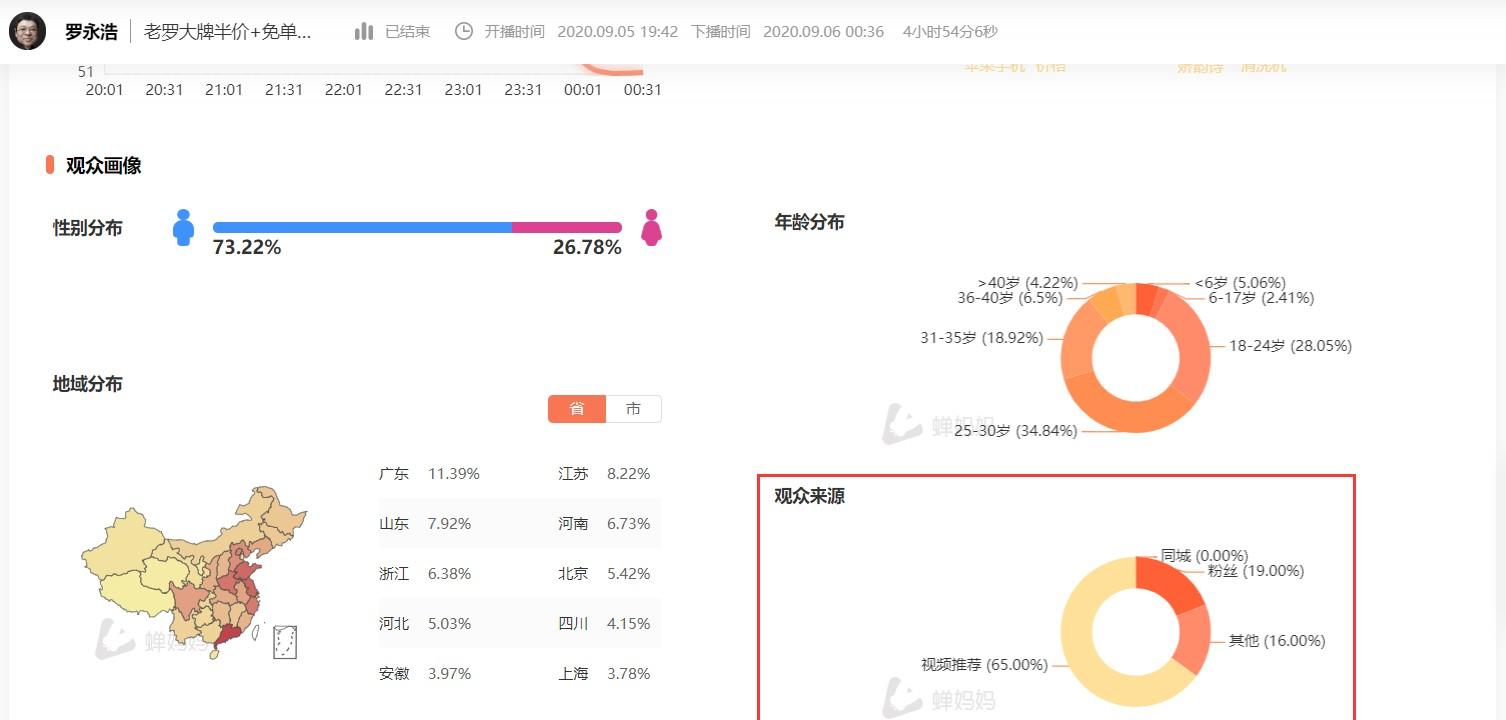The image size is (1506, 720).
Task: Click the pink female figure icon
Action: pyautogui.click(x=651, y=228)
